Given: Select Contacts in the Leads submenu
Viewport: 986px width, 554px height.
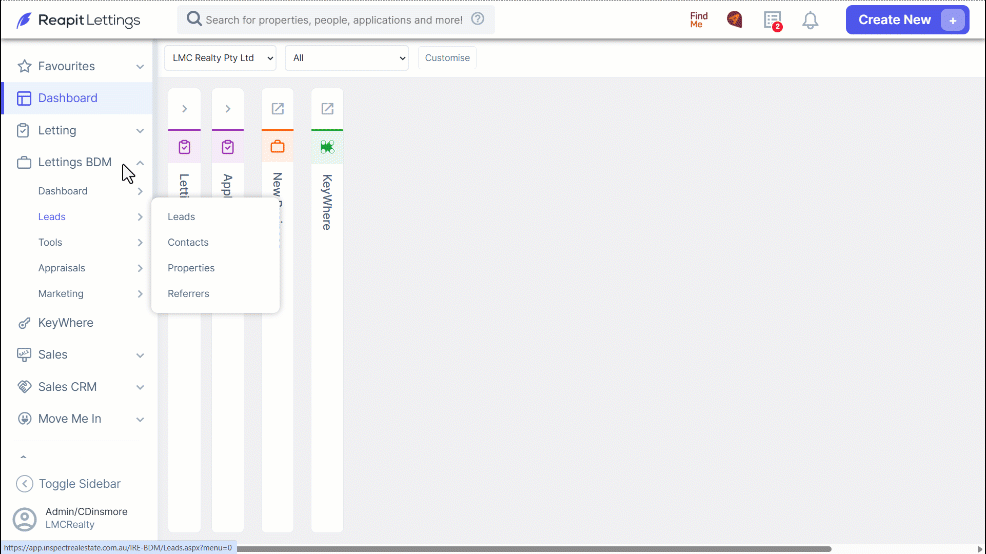Looking at the screenshot, I should pos(188,242).
